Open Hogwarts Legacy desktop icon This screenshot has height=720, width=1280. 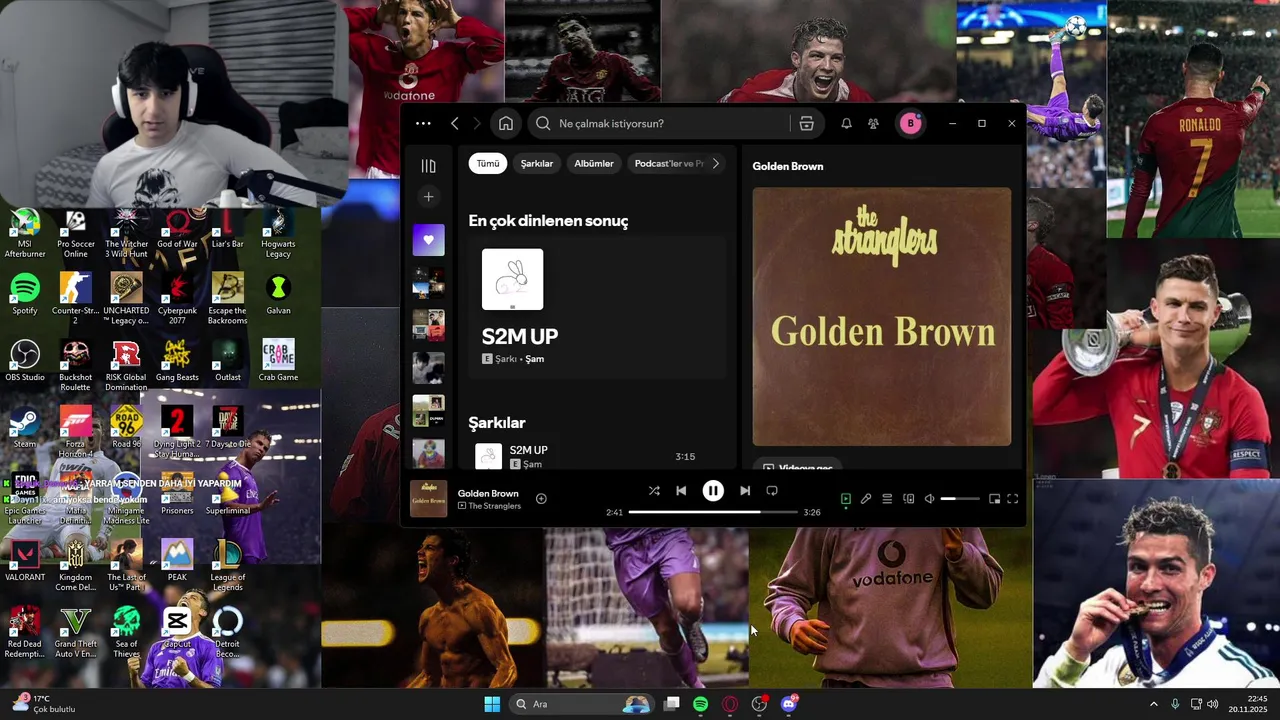tap(278, 233)
